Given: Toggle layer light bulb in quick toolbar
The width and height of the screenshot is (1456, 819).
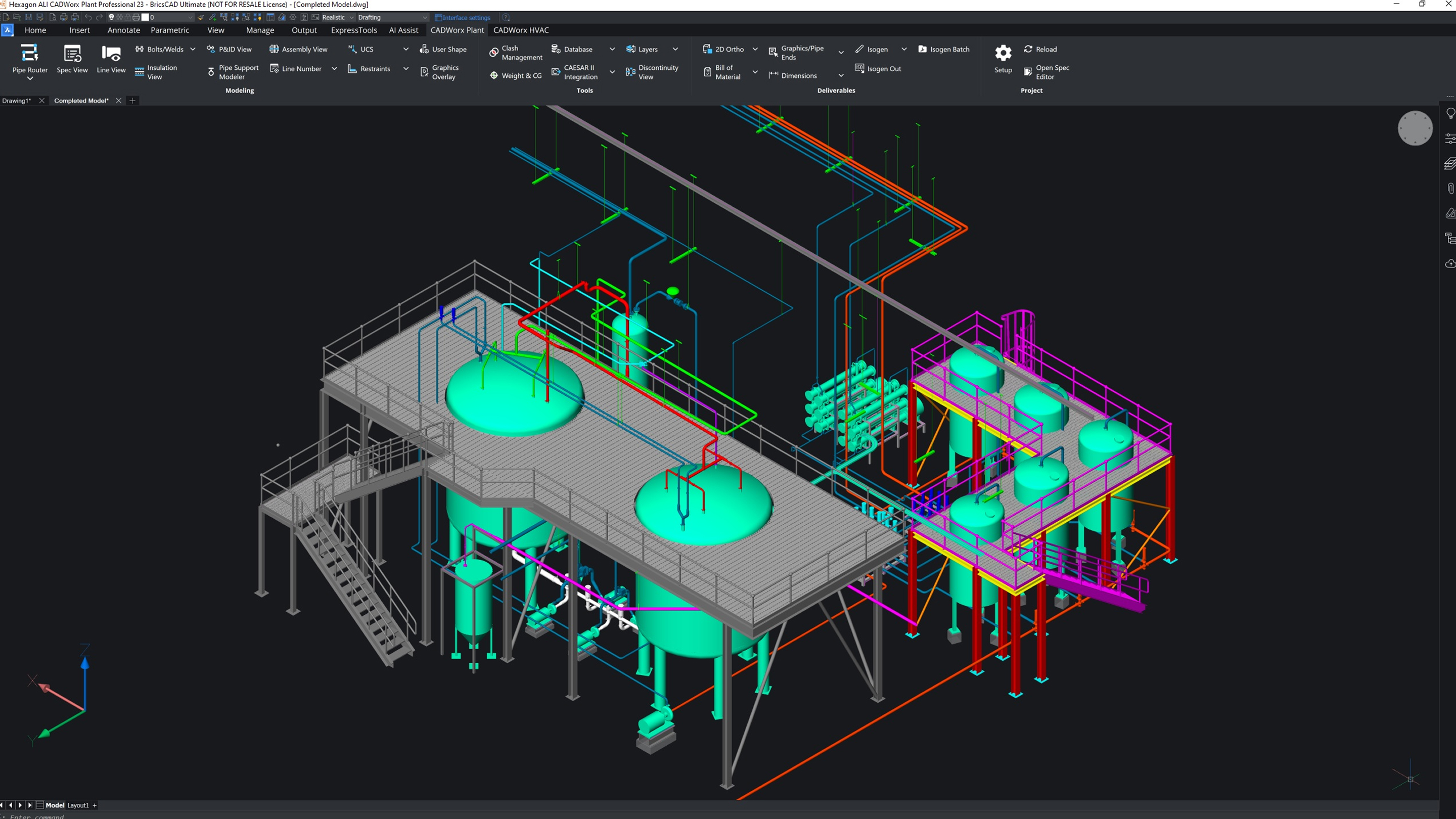Looking at the screenshot, I should 111,18.
